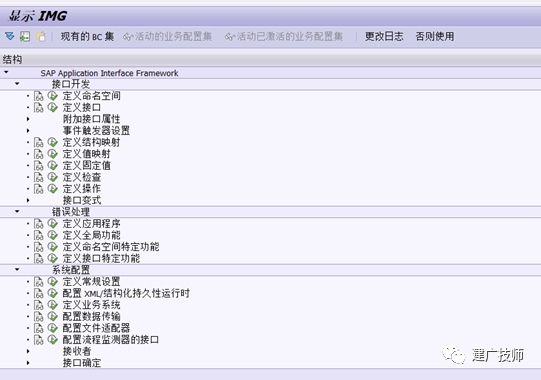Execute activity icon for 定义常规设置
Viewport: 541px width, 380px height.
coord(52,282)
